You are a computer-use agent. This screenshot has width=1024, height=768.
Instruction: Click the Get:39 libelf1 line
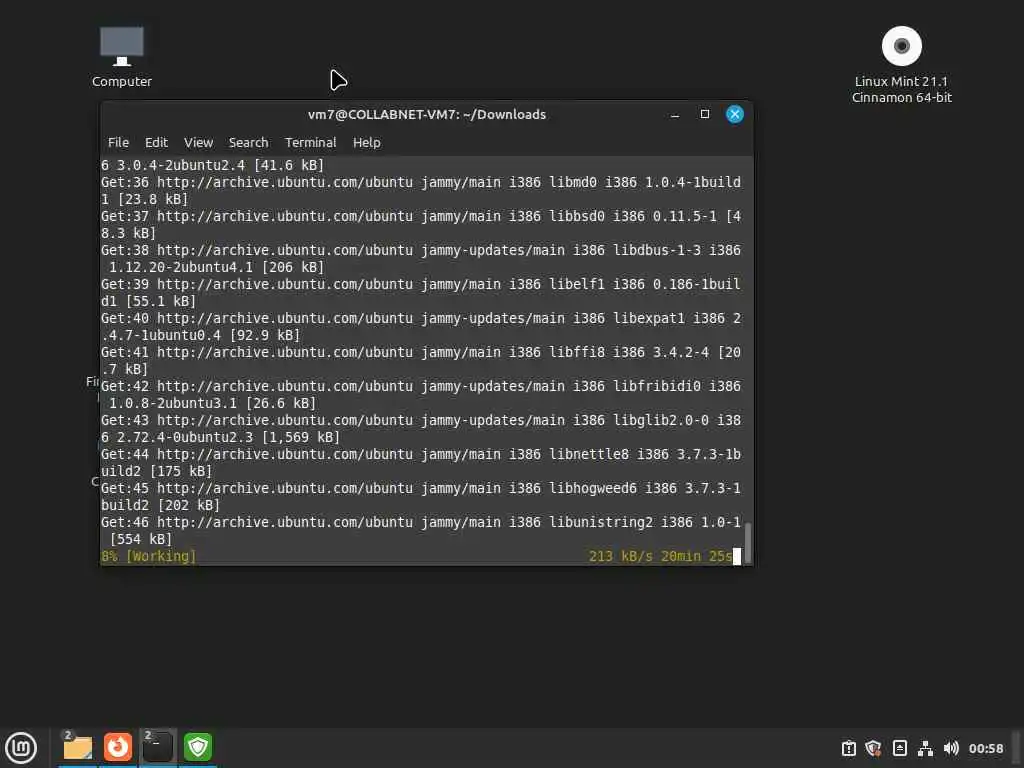coord(421,293)
